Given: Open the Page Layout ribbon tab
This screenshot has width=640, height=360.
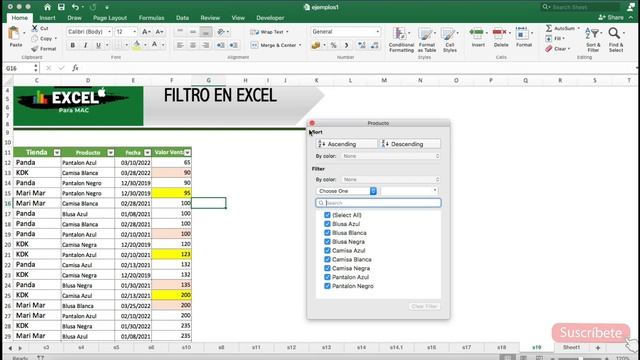Looking at the screenshot, I should pyautogui.click(x=110, y=18).
